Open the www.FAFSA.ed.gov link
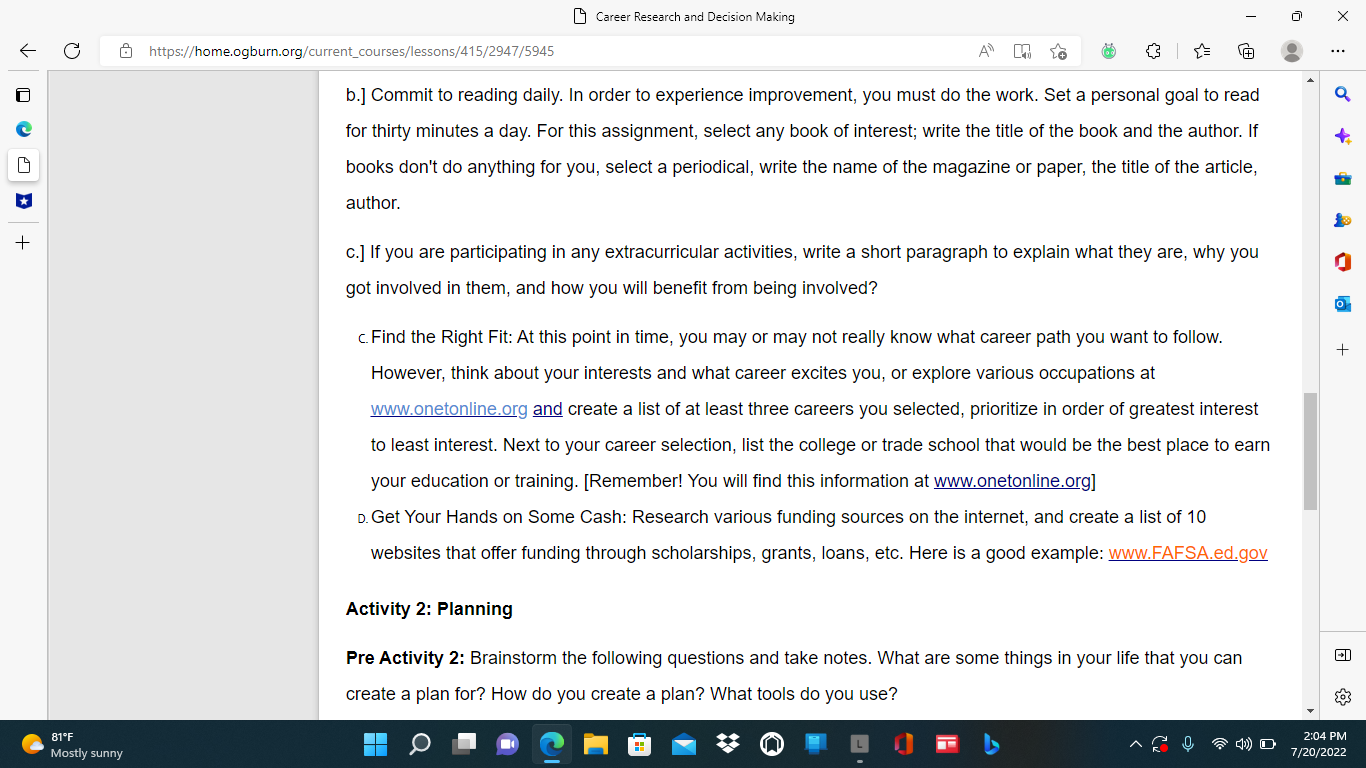 [1188, 553]
